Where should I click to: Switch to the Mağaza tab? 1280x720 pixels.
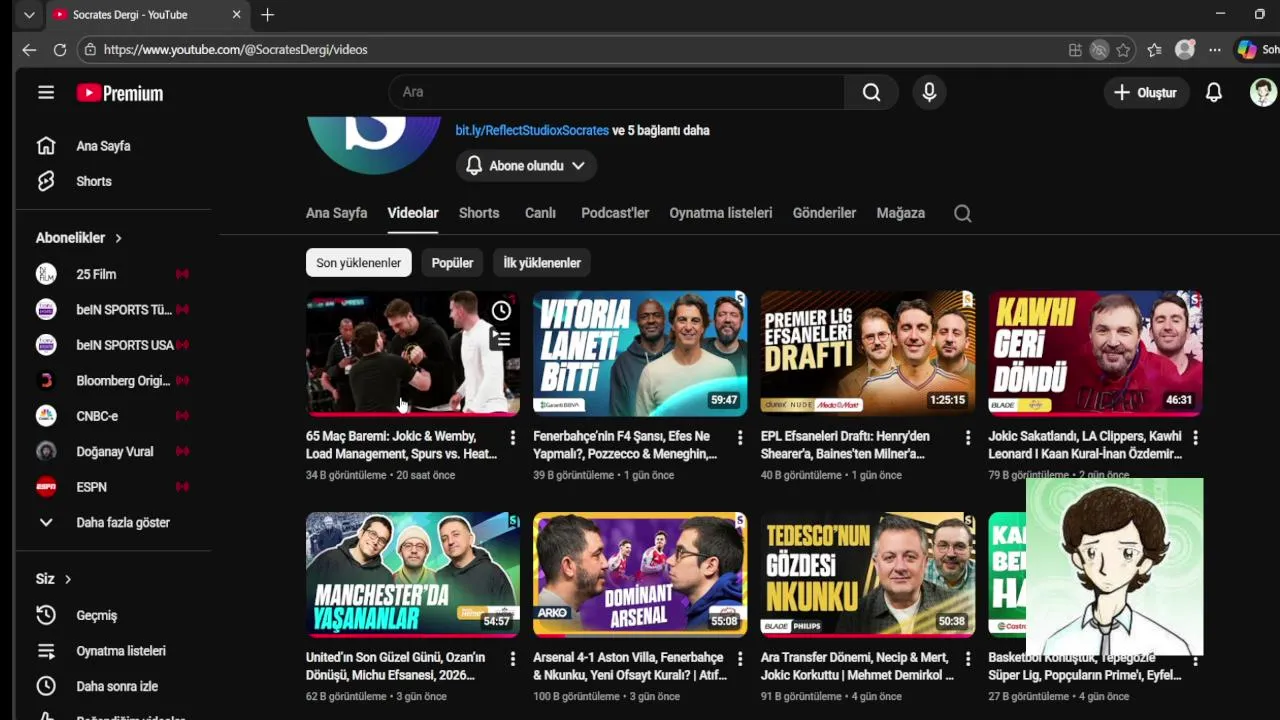pyautogui.click(x=901, y=213)
